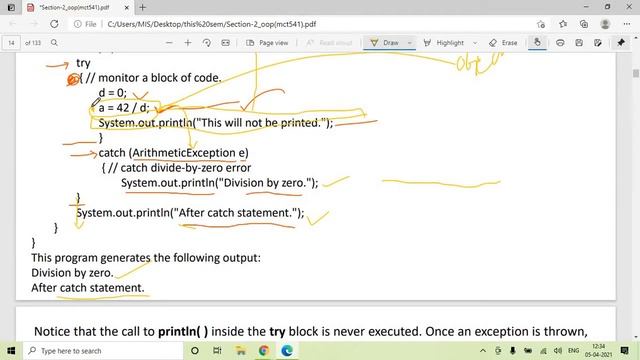Toggle the Draw with touch icon
640x360 pixels.
pos(537,42)
